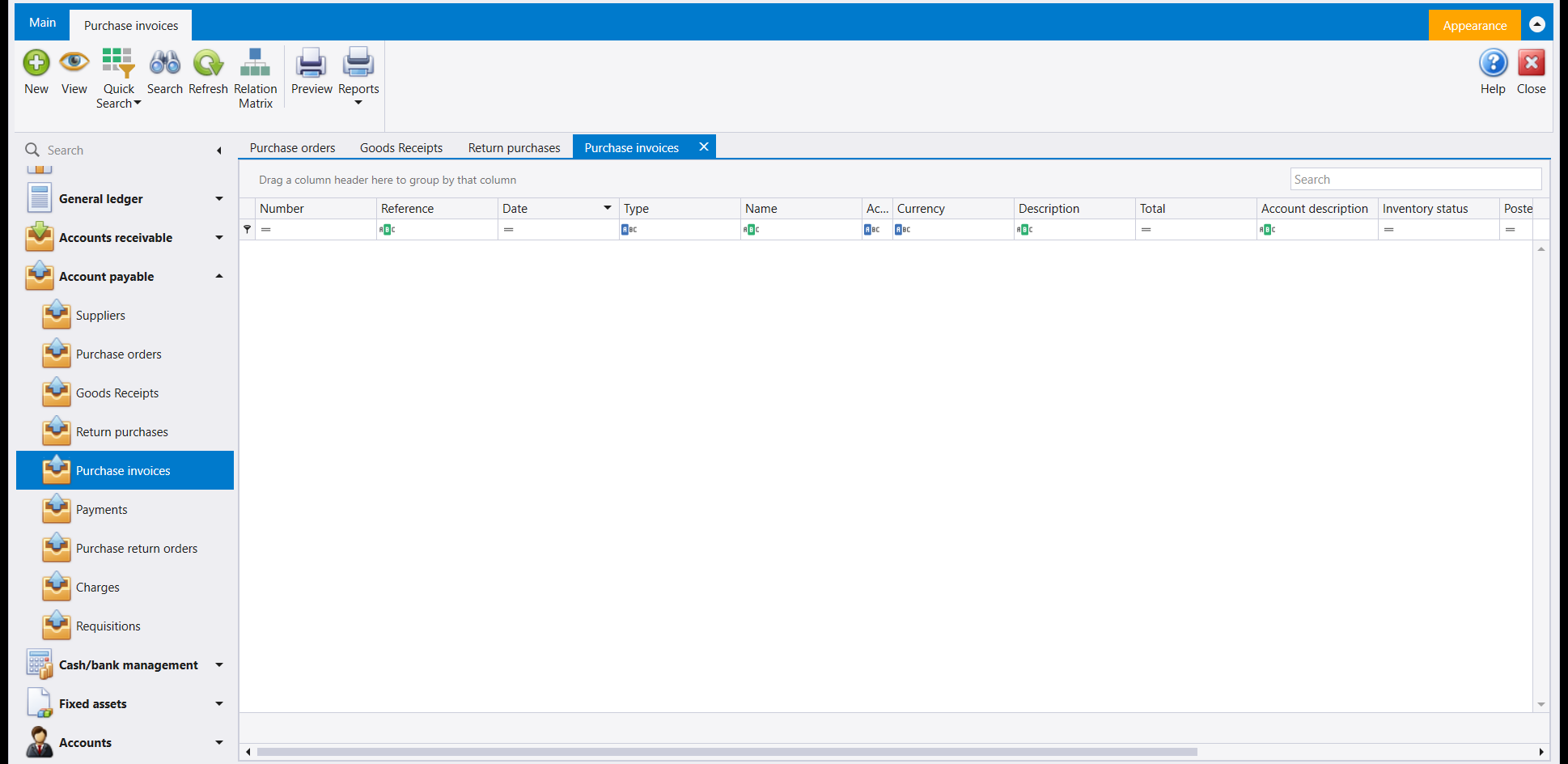
Task: Open Payments in sidebar
Action: pos(125,510)
